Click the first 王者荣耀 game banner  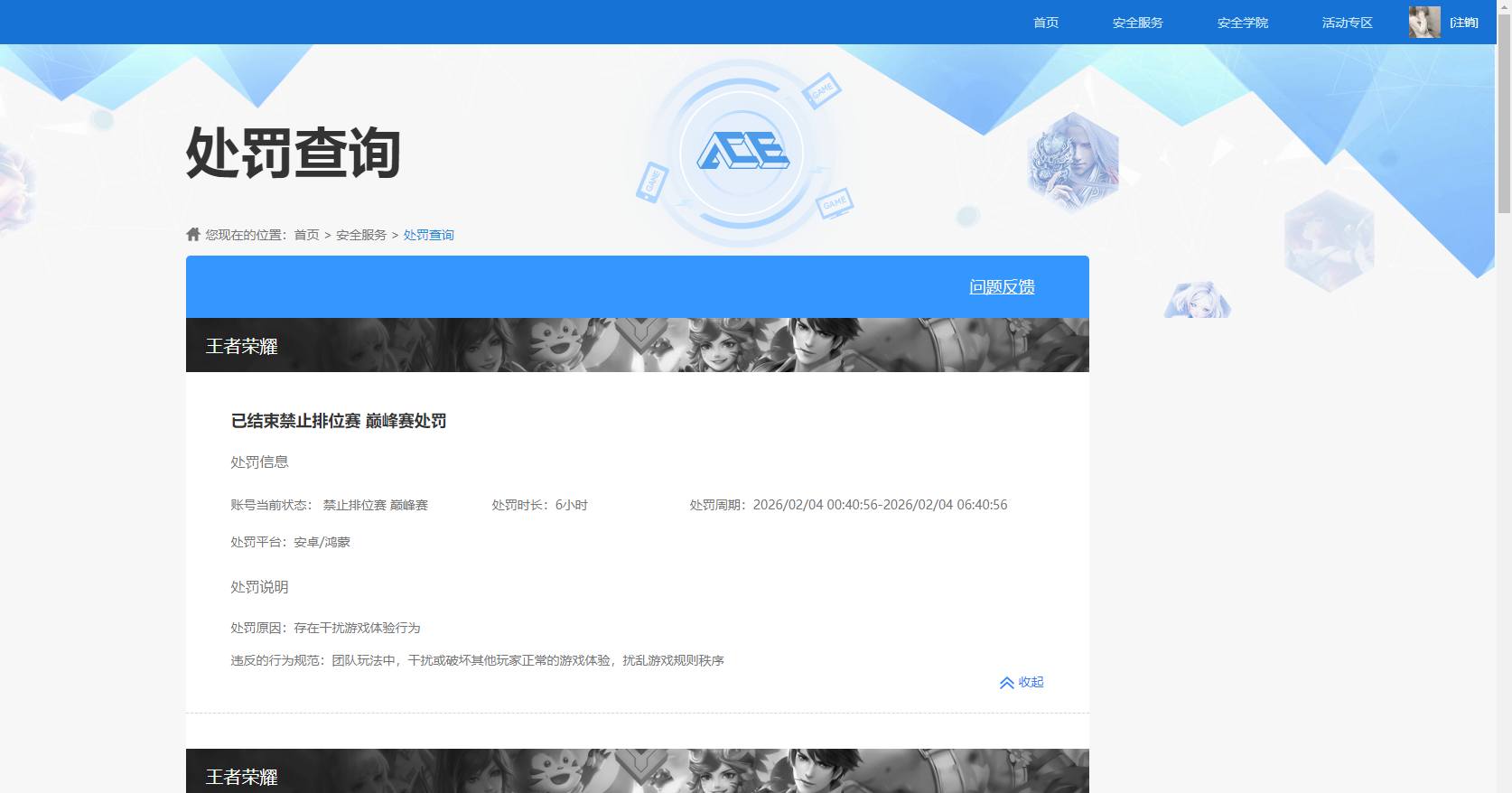(x=638, y=345)
